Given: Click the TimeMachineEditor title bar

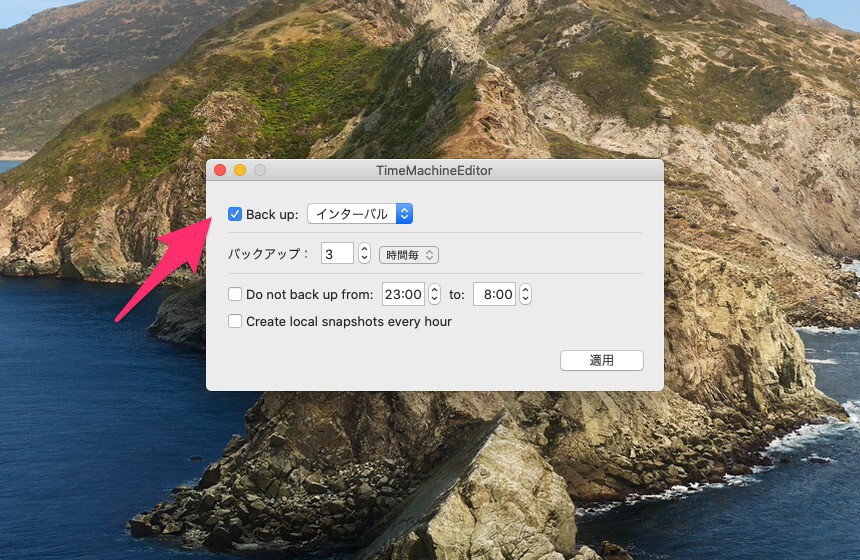Looking at the screenshot, I should point(434,171).
